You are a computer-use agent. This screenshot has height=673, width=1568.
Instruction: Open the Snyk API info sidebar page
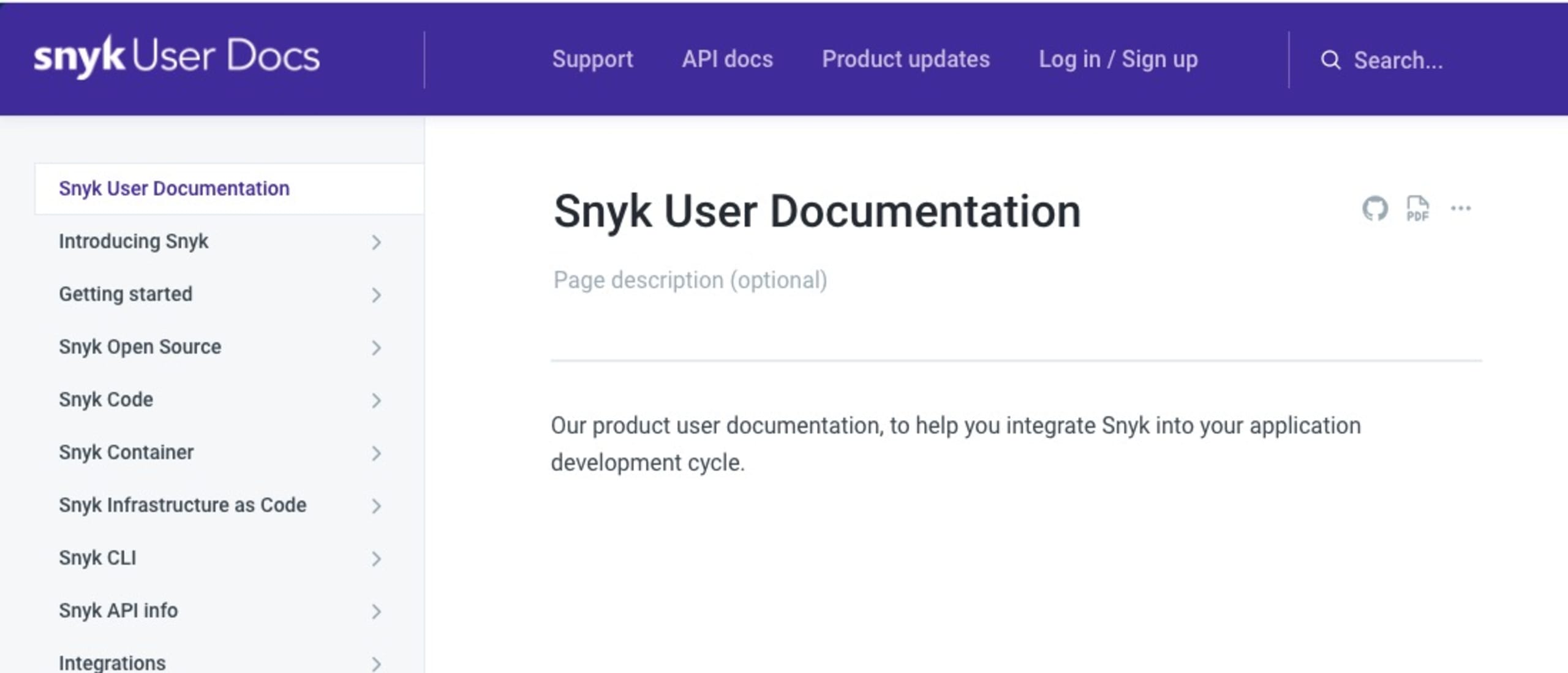118,610
